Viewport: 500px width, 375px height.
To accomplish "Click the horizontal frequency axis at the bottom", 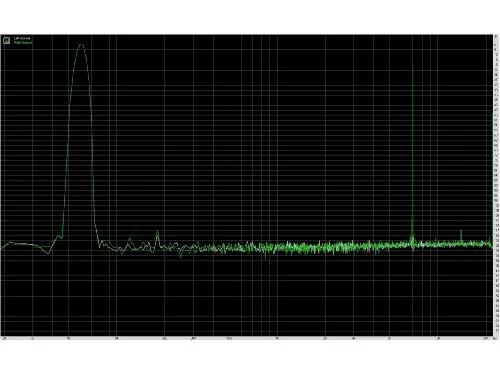I will coord(247,338).
